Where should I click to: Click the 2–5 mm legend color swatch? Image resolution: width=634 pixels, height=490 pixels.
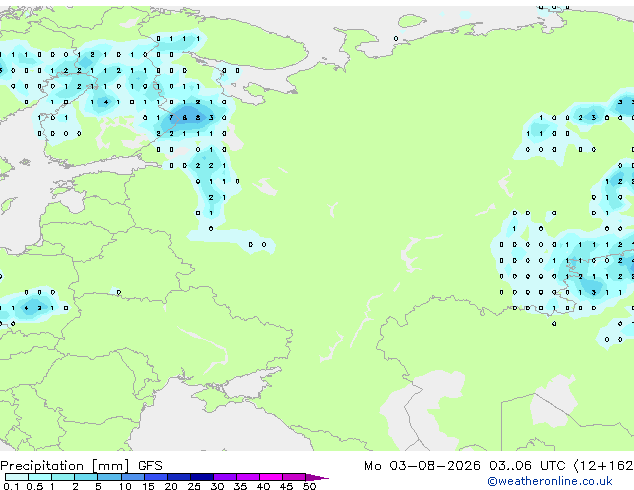86,477
